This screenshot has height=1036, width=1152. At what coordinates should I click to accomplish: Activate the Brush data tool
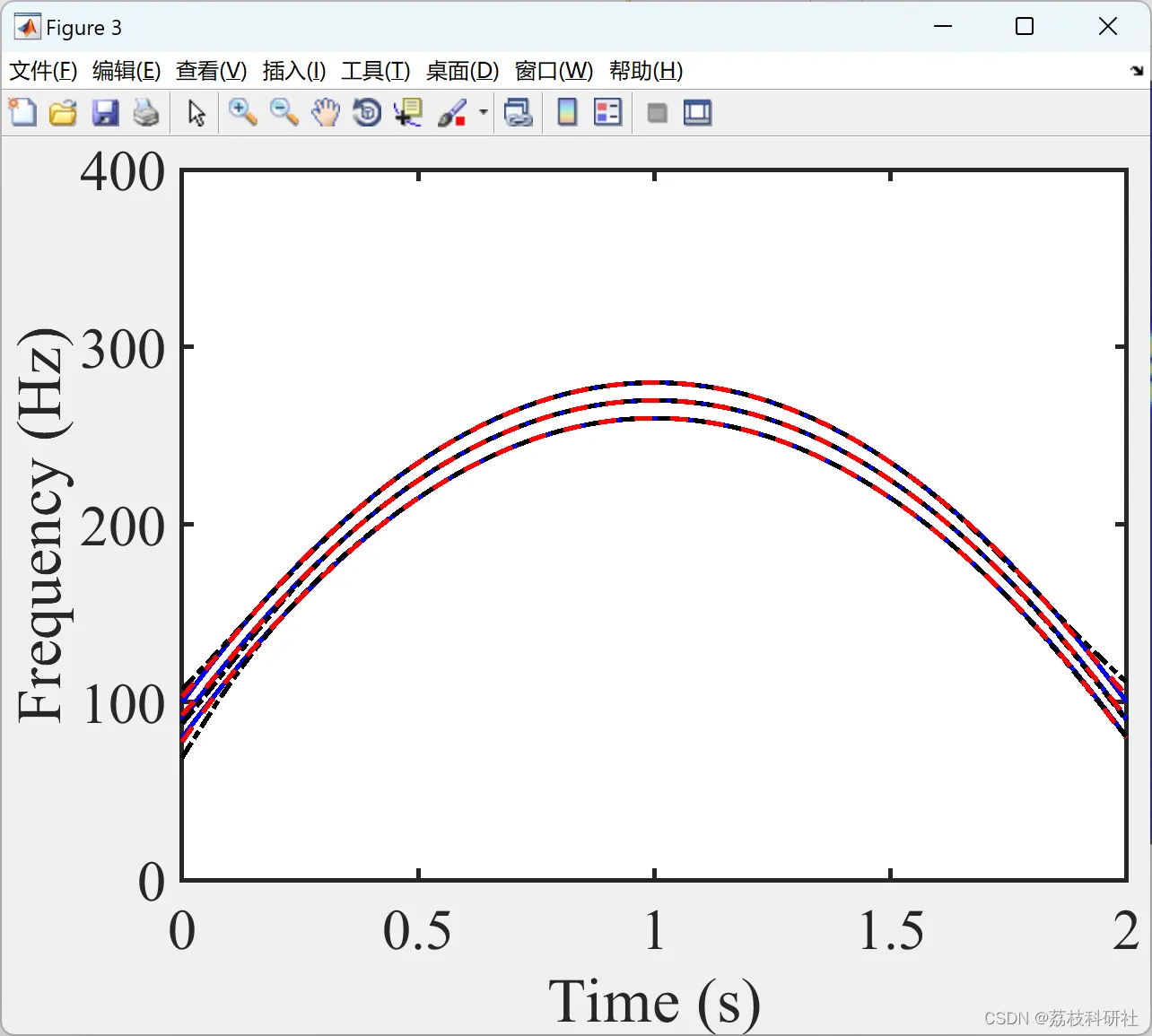452,113
